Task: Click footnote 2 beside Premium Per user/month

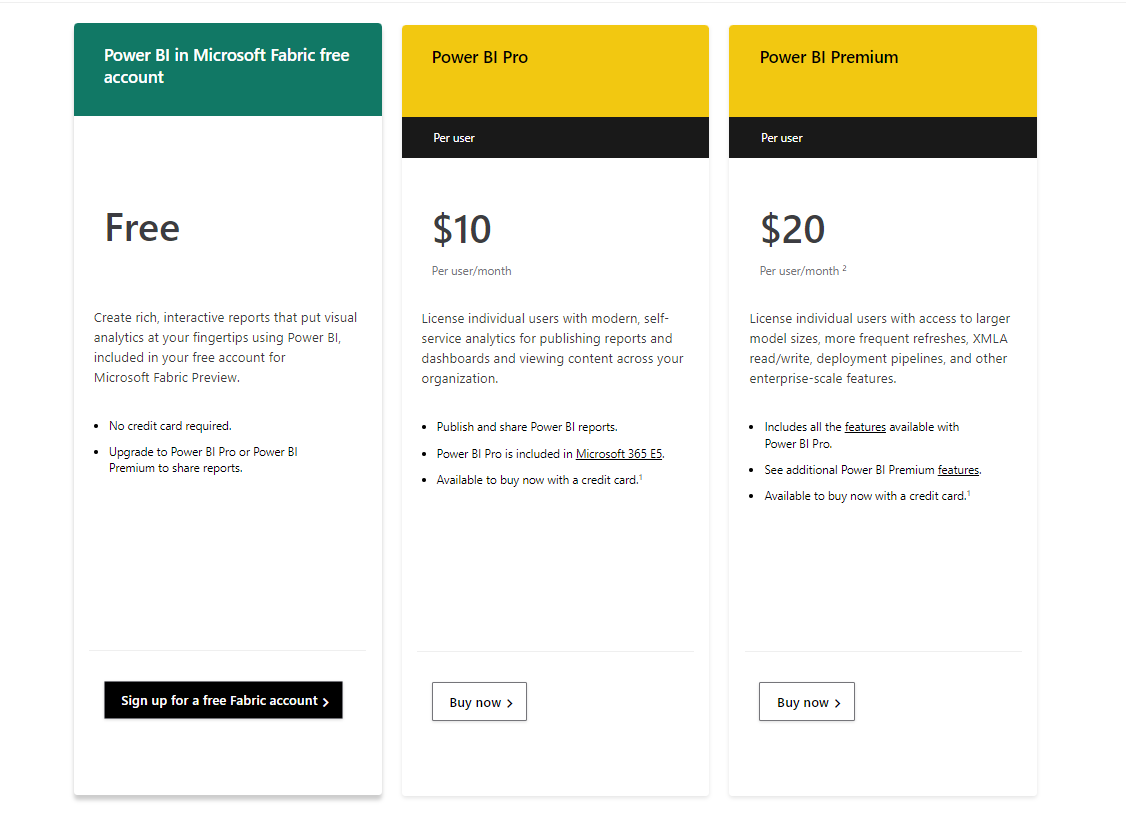Action: [844, 268]
